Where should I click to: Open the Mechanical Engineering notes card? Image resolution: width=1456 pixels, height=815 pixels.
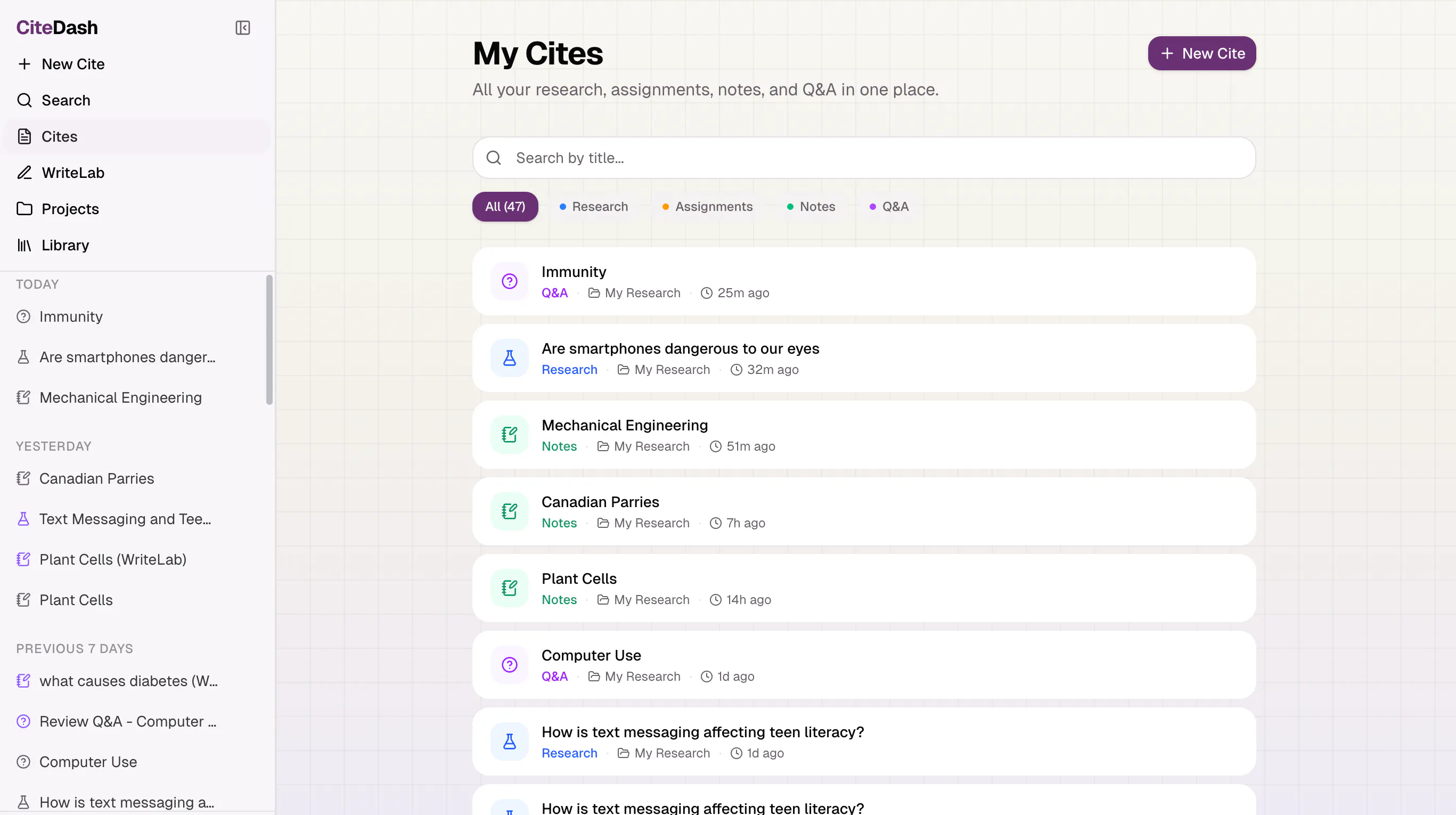pos(864,435)
